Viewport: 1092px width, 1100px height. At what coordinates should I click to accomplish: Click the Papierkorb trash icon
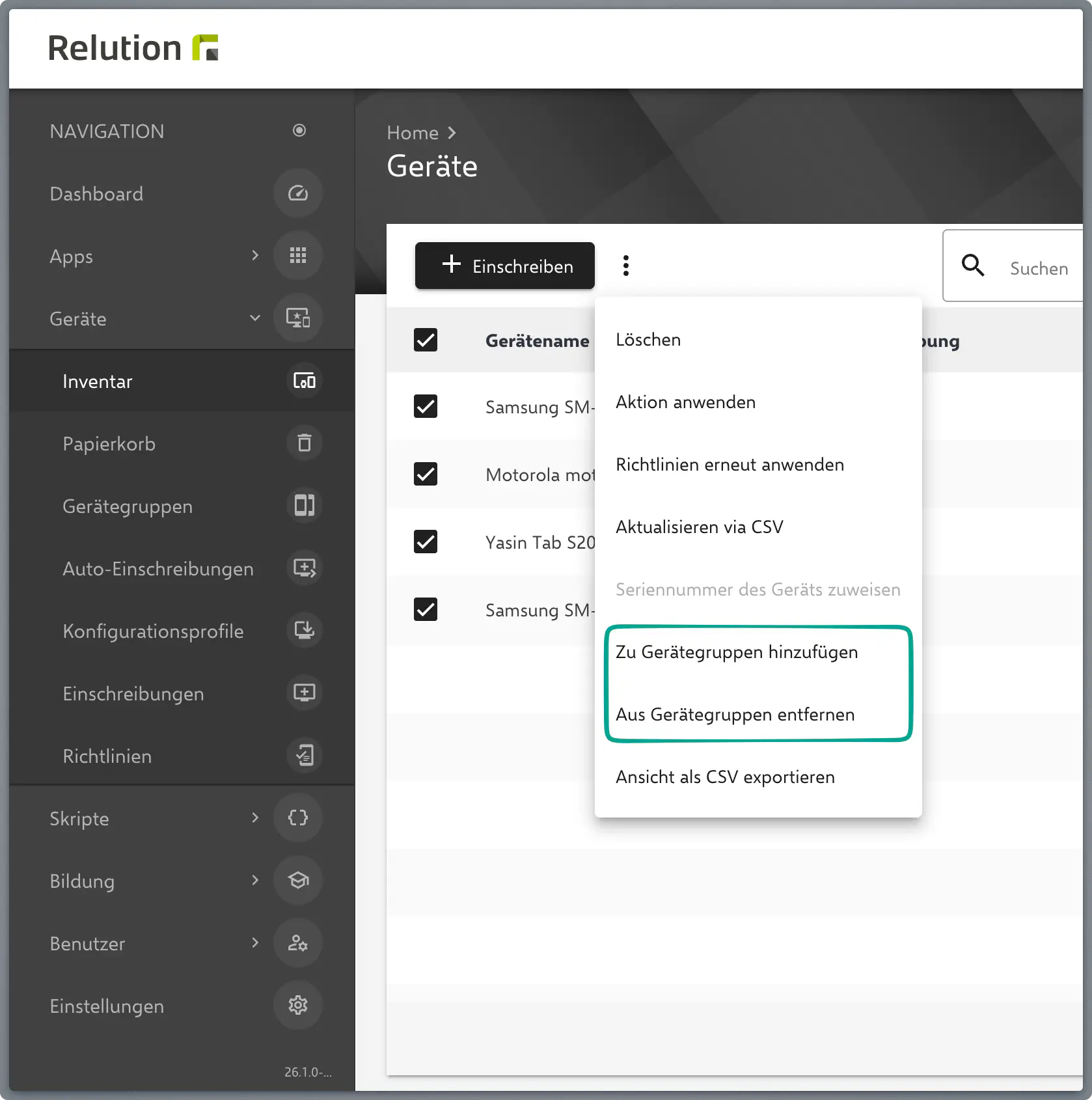[x=304, y=443]
